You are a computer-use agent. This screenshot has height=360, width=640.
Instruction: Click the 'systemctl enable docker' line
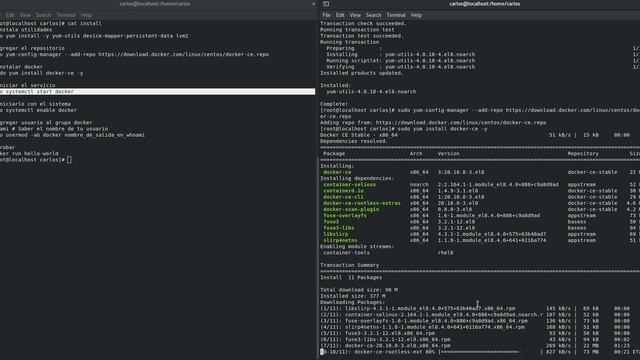coord(38,110)
